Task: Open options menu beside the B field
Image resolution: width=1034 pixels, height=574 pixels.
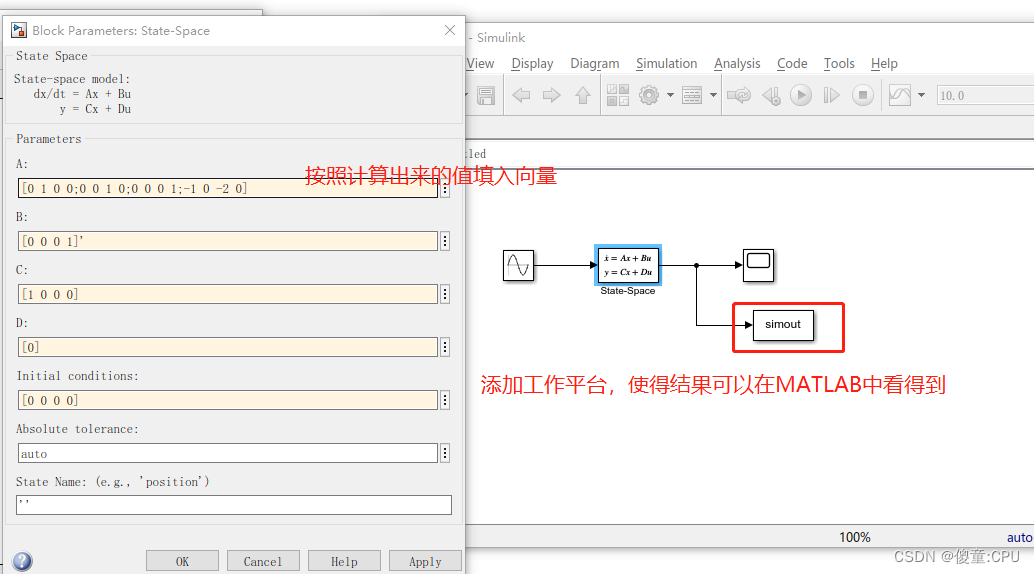Action: (x=445, y=241)
